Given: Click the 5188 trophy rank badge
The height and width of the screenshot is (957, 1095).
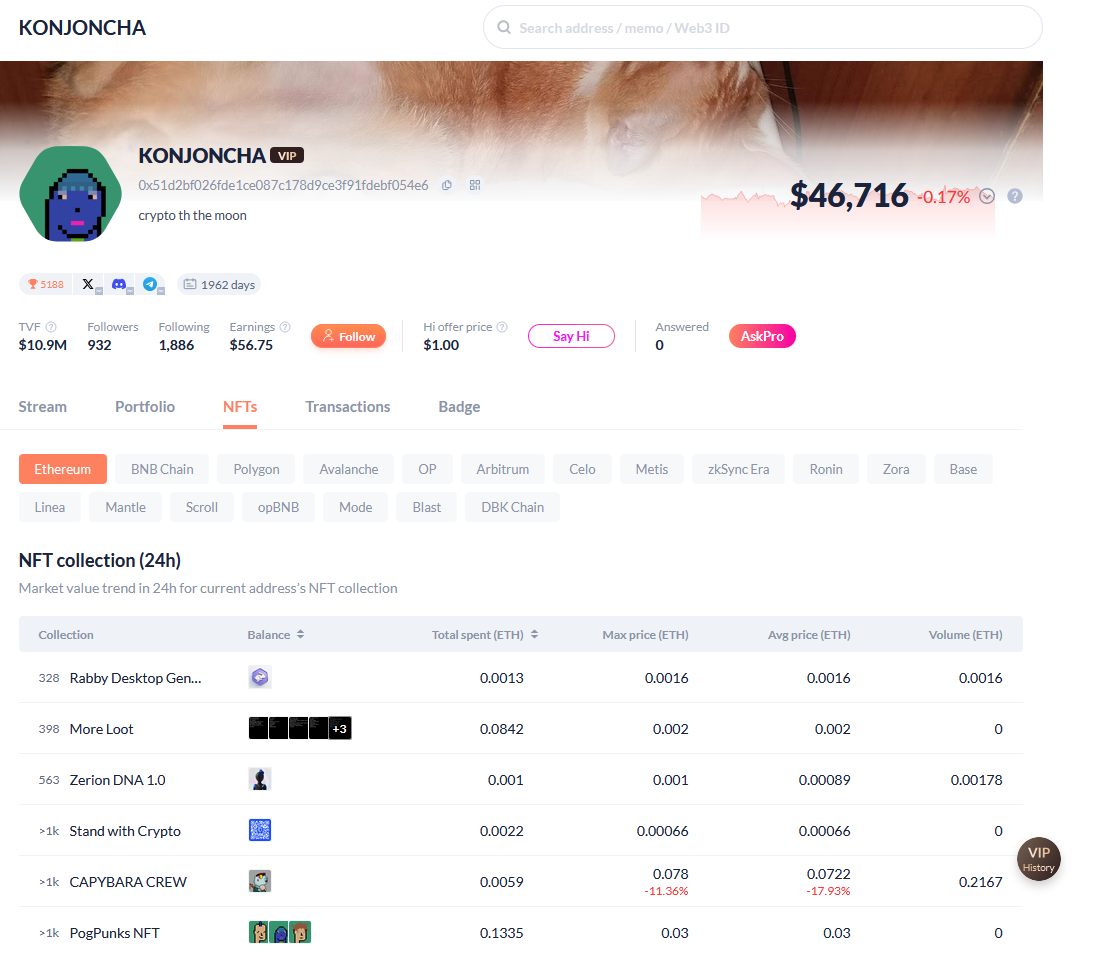Looking at the screenshot, I should click(45, 284).
